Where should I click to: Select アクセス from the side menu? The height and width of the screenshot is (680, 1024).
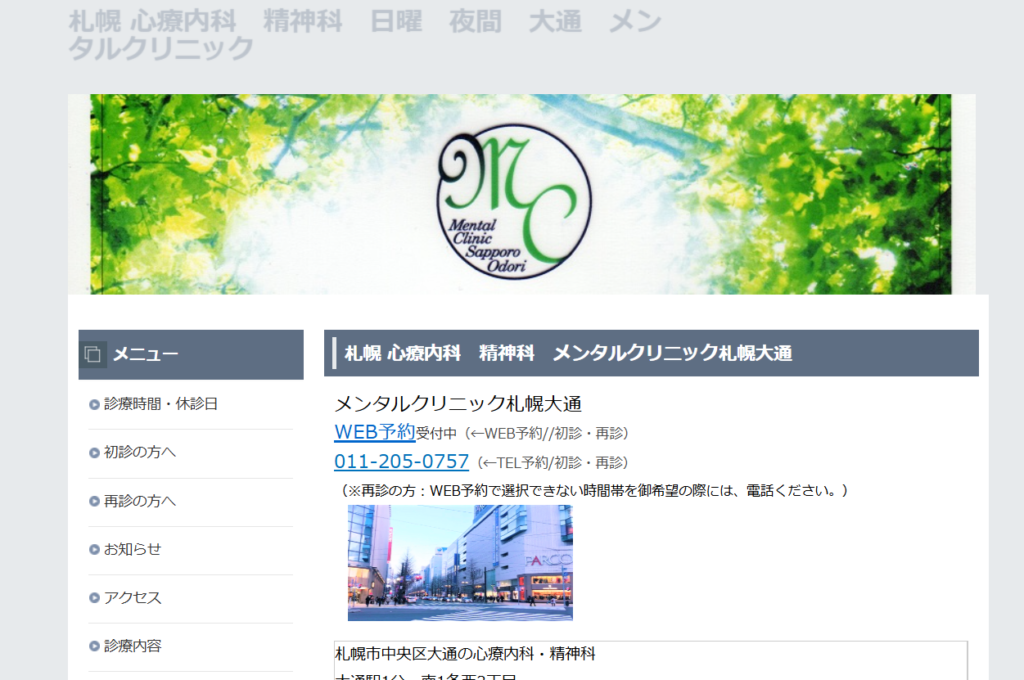132,598
